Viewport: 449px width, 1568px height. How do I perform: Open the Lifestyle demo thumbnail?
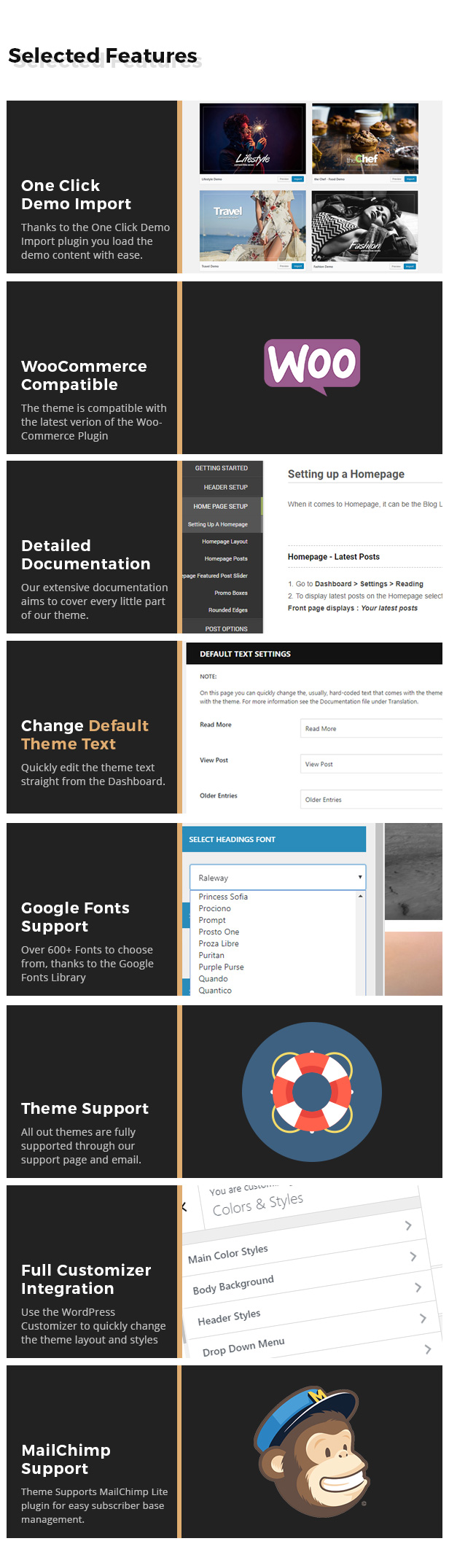click(253, 139)
